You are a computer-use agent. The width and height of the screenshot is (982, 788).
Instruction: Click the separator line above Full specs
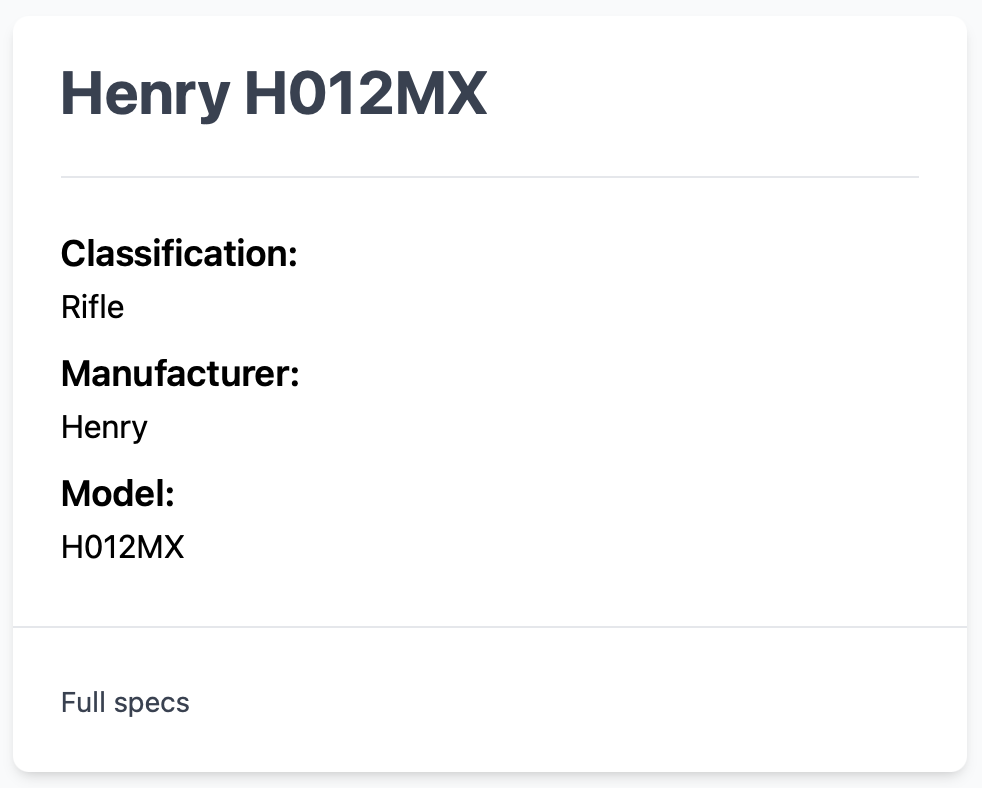pyautogui.click(x=490, y=627)
